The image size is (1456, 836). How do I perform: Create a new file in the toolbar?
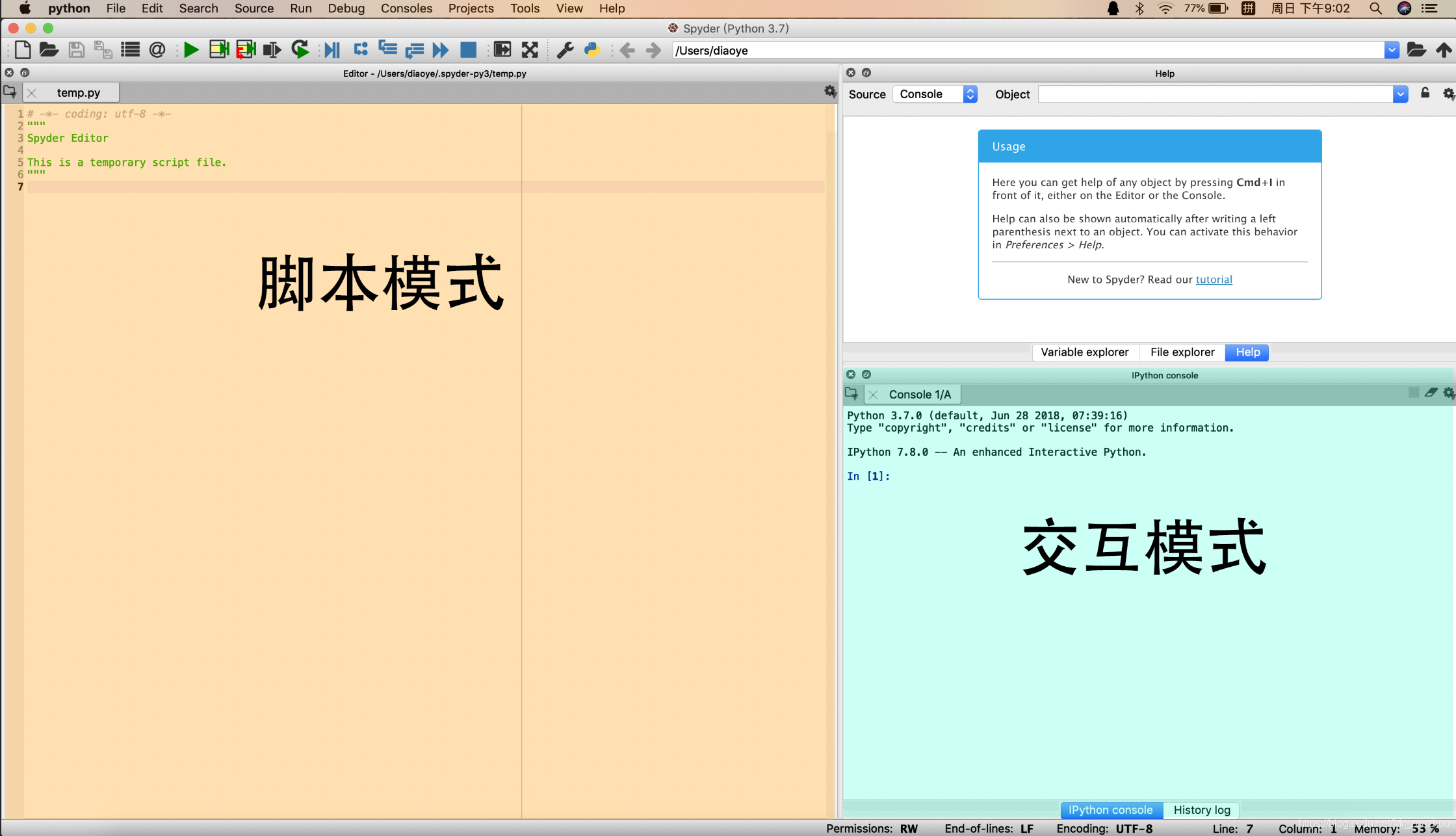click(x=23, y=50)
